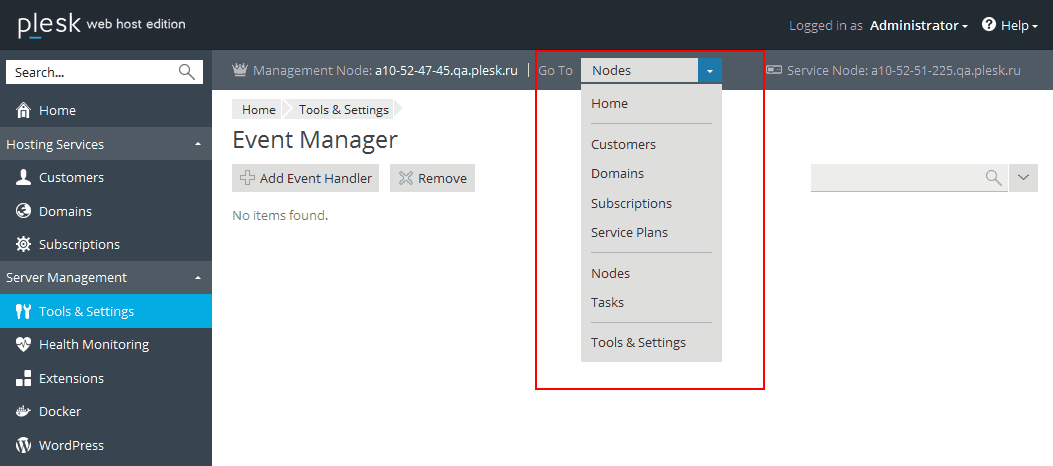Open the Help menu
This screenshot has width=1053, height=466.
1011,26
